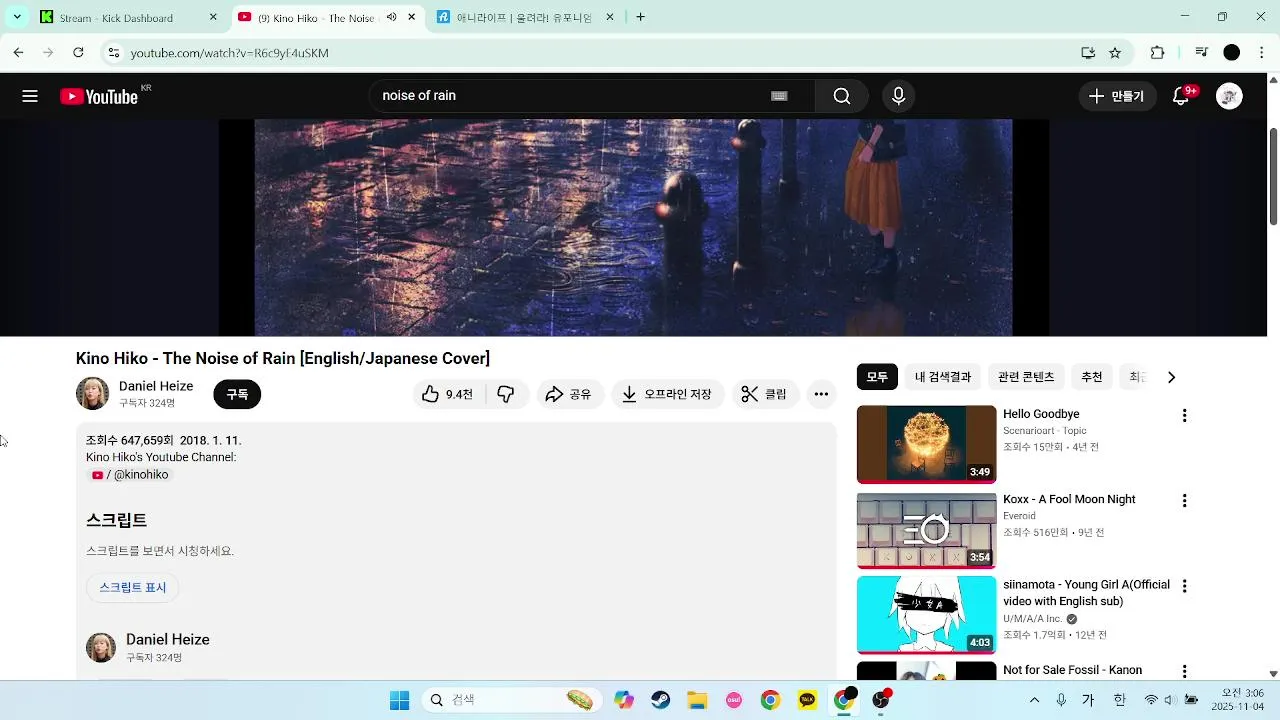The height and width of the screenshot is (720, 1280).
Task: Show hidden system tray icons
Action: pos(1034,700)
